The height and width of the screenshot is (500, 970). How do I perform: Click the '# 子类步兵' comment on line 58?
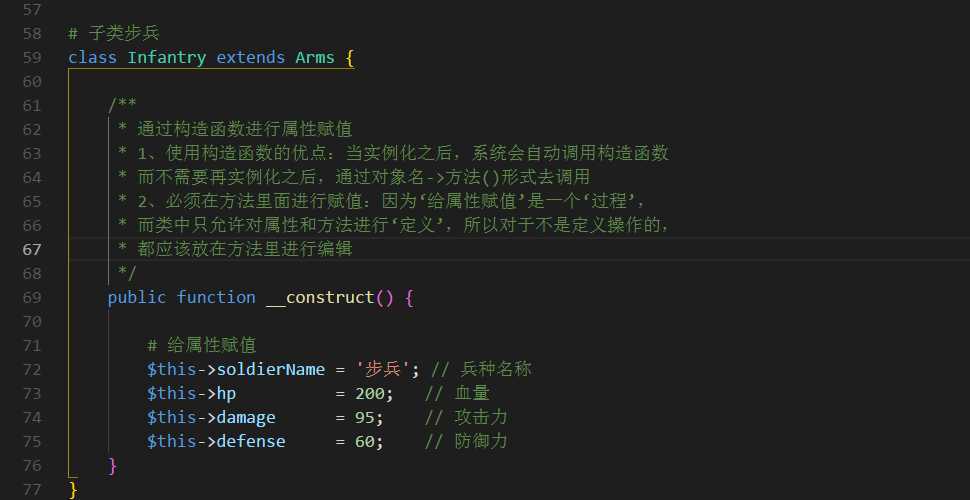(114, 33)
